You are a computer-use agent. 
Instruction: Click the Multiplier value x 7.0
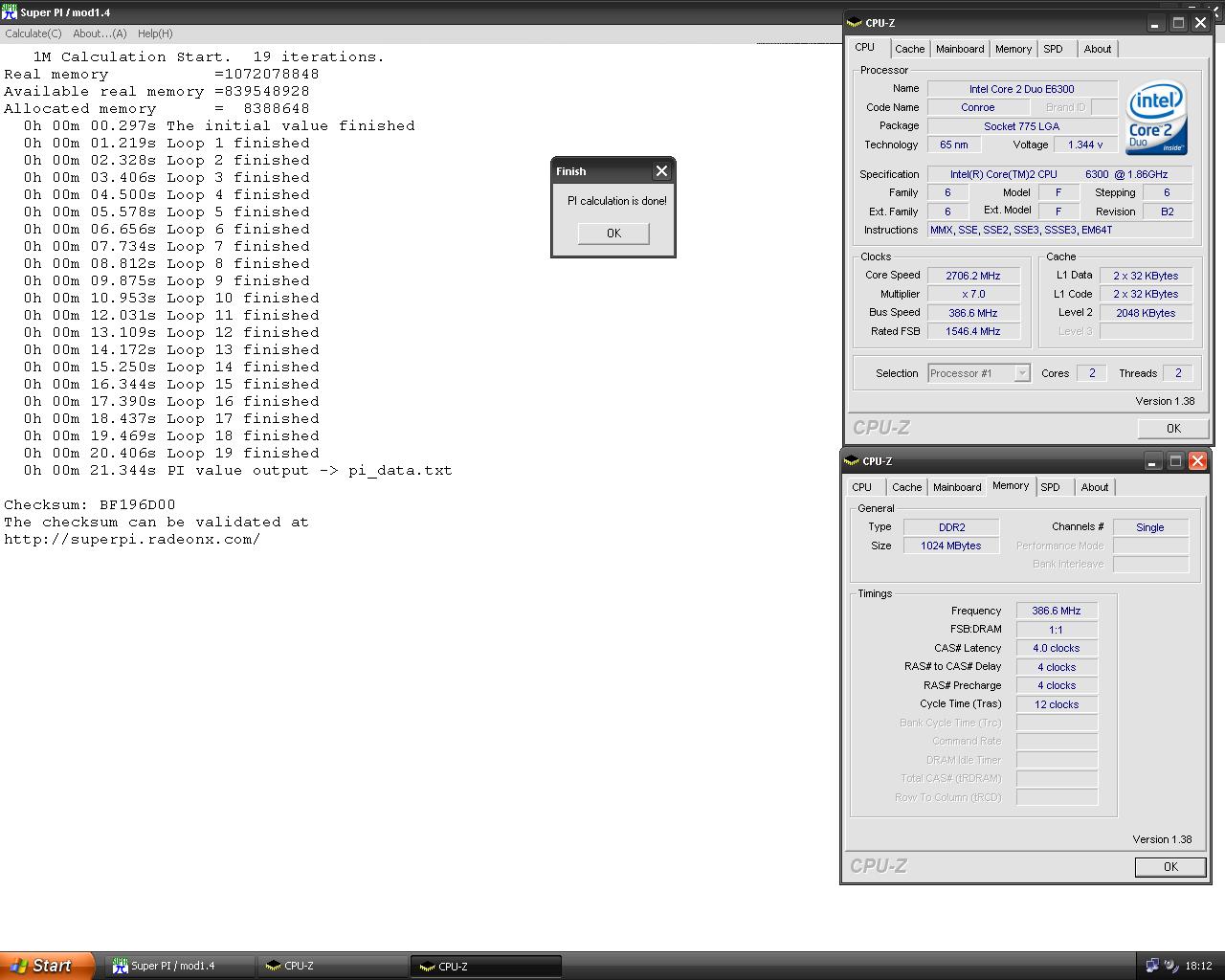(x=973, y=295)
